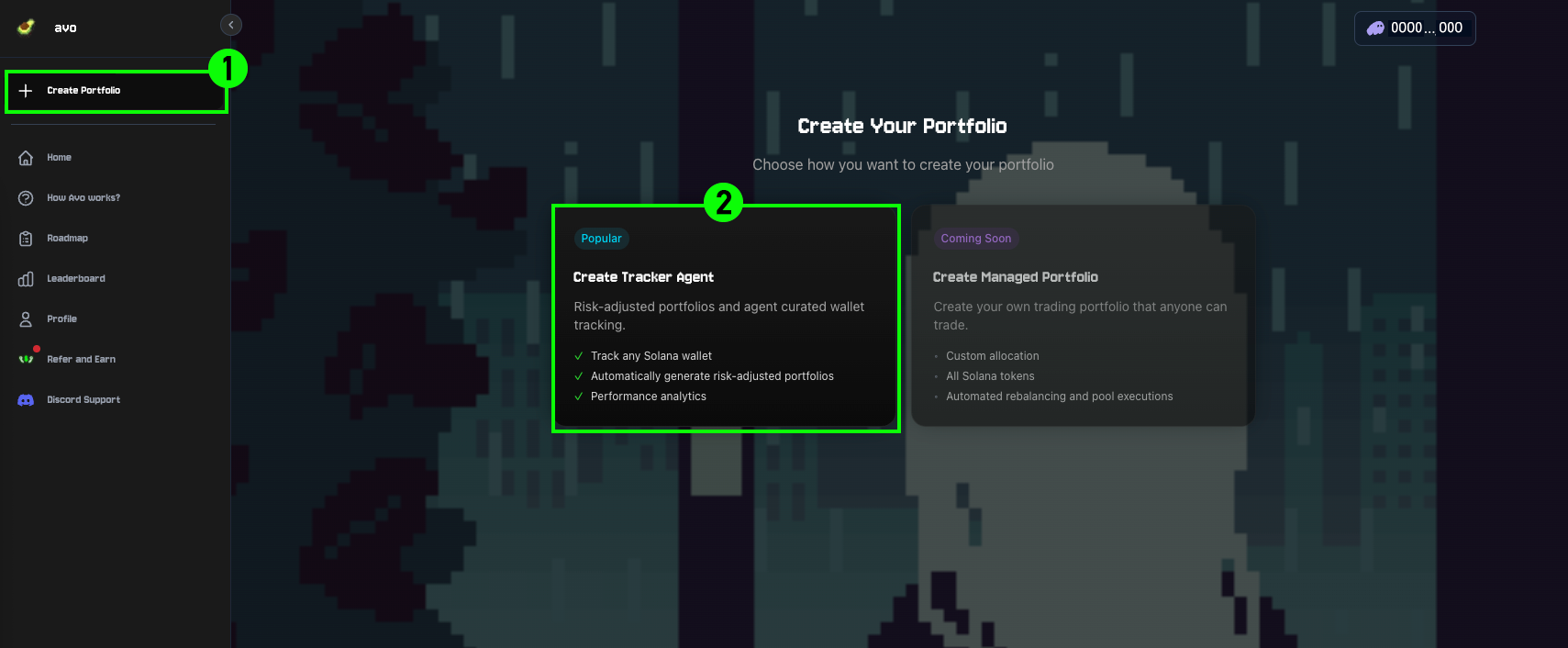1568x648 pixels.
Task: Click the Coming Soon badge
Action: 975,239
